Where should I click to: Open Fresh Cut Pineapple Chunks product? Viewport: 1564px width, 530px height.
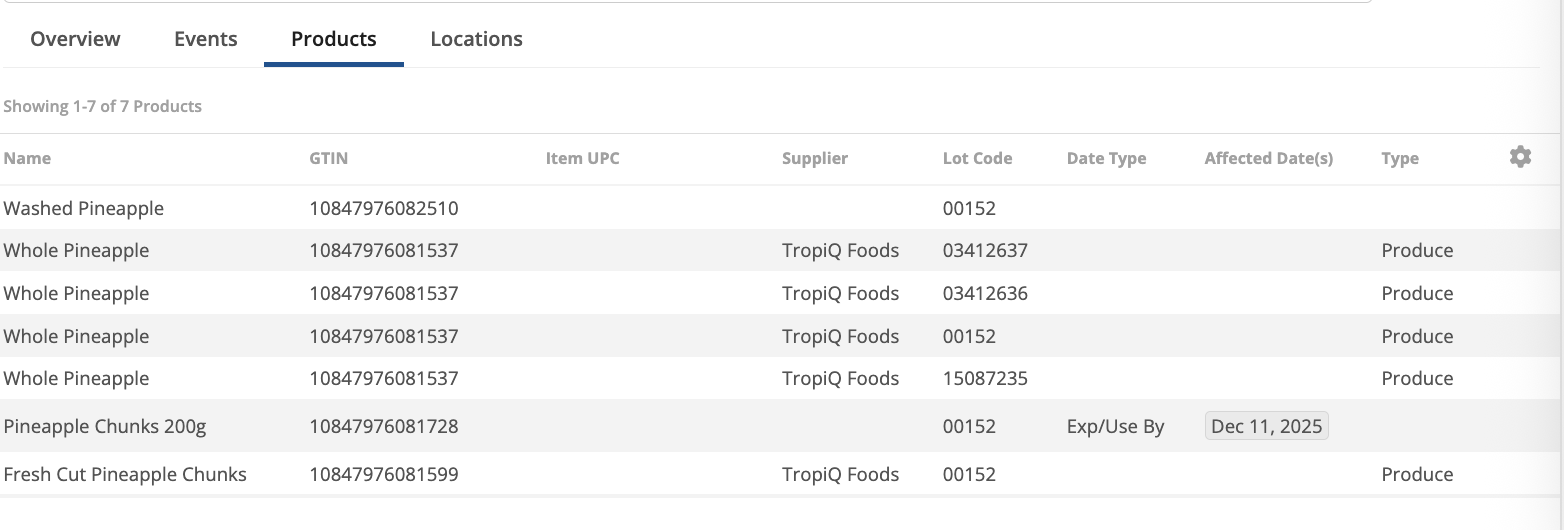125,474
